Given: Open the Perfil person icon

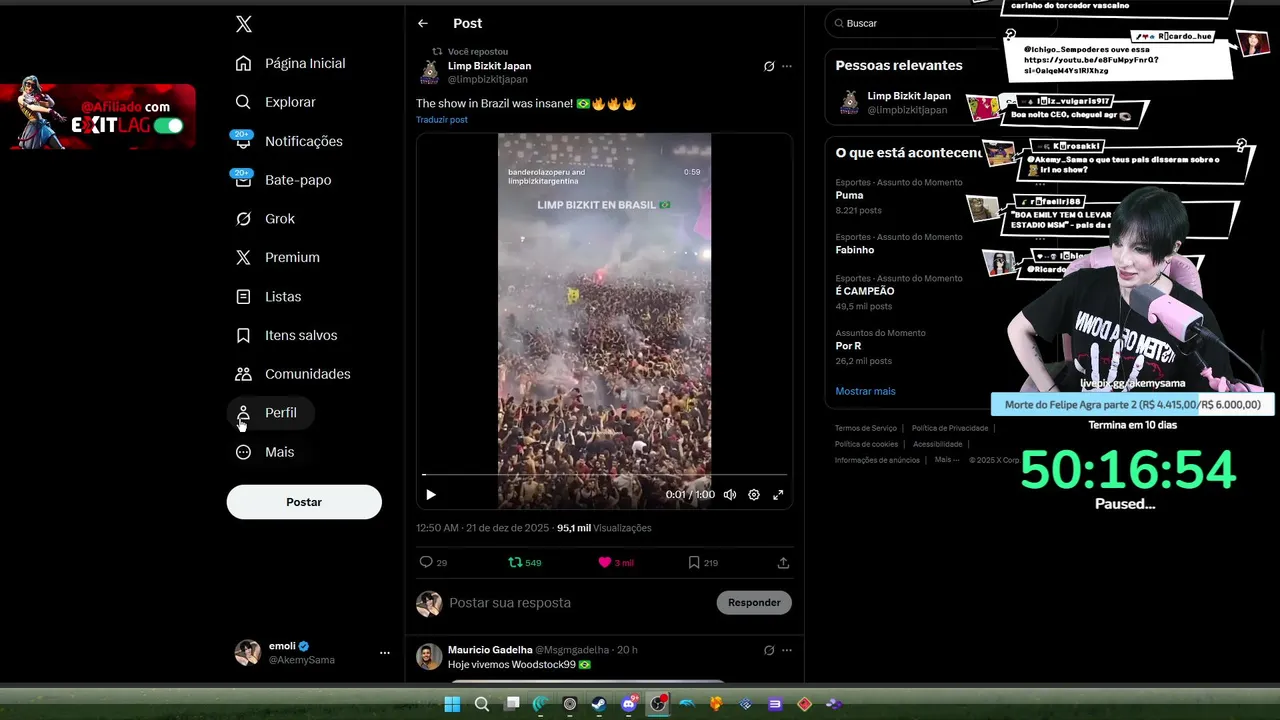Looking at the screenshot, I should point(243,413).
